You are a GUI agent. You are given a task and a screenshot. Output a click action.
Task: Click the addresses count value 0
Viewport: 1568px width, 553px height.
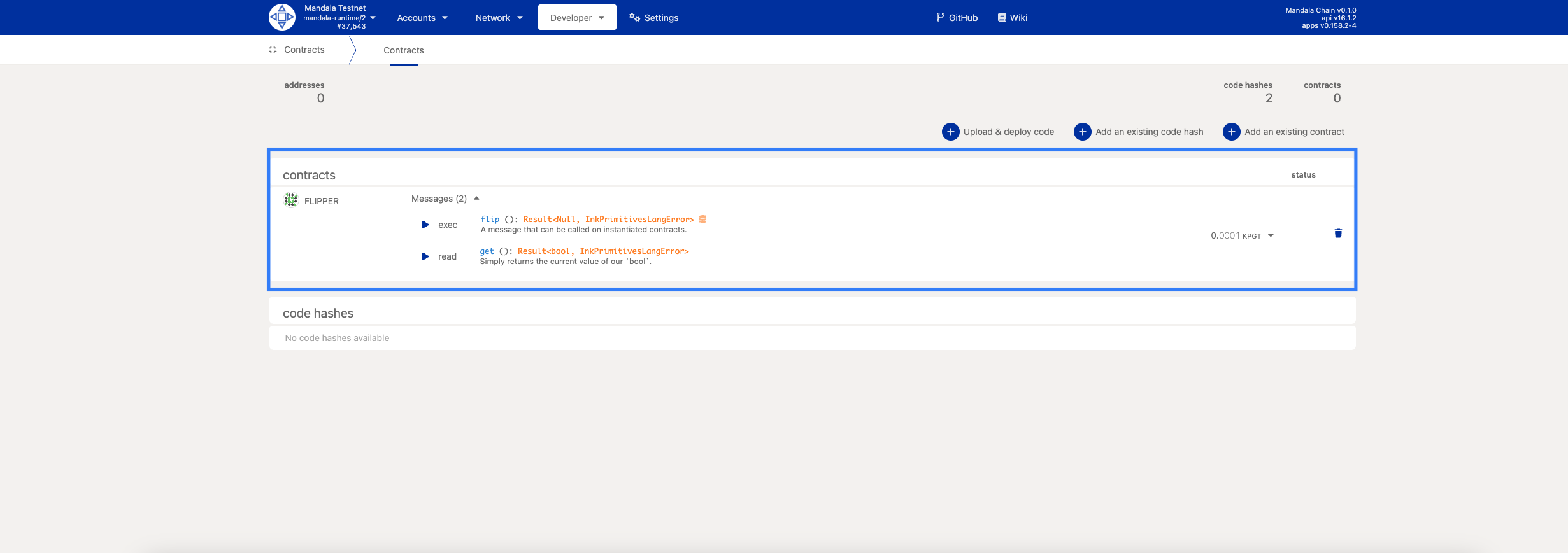pyautogui.click(x=320, y=98)
